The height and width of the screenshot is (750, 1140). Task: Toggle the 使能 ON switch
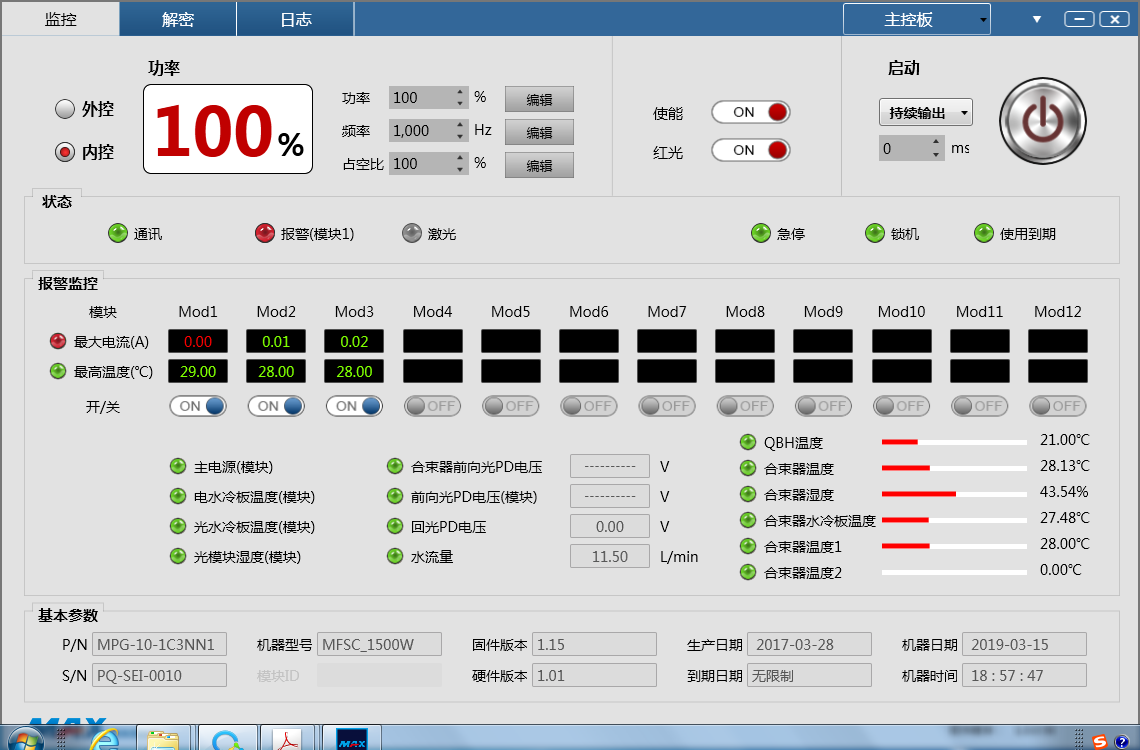coord(750,112)
